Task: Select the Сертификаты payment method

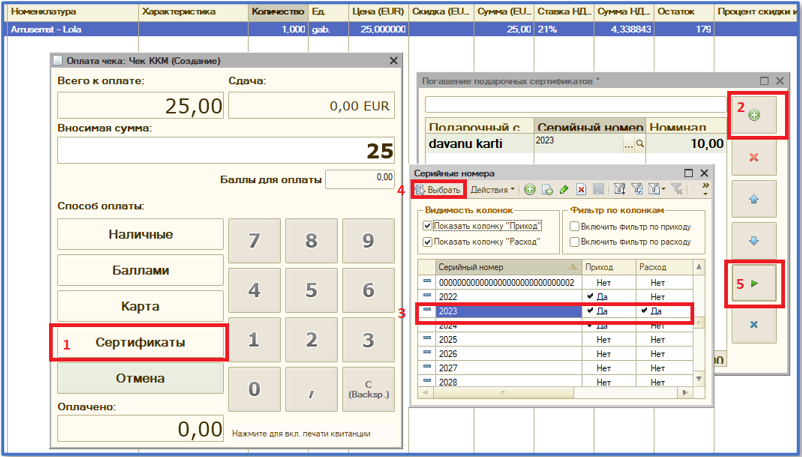Action: tap(140, 342)
